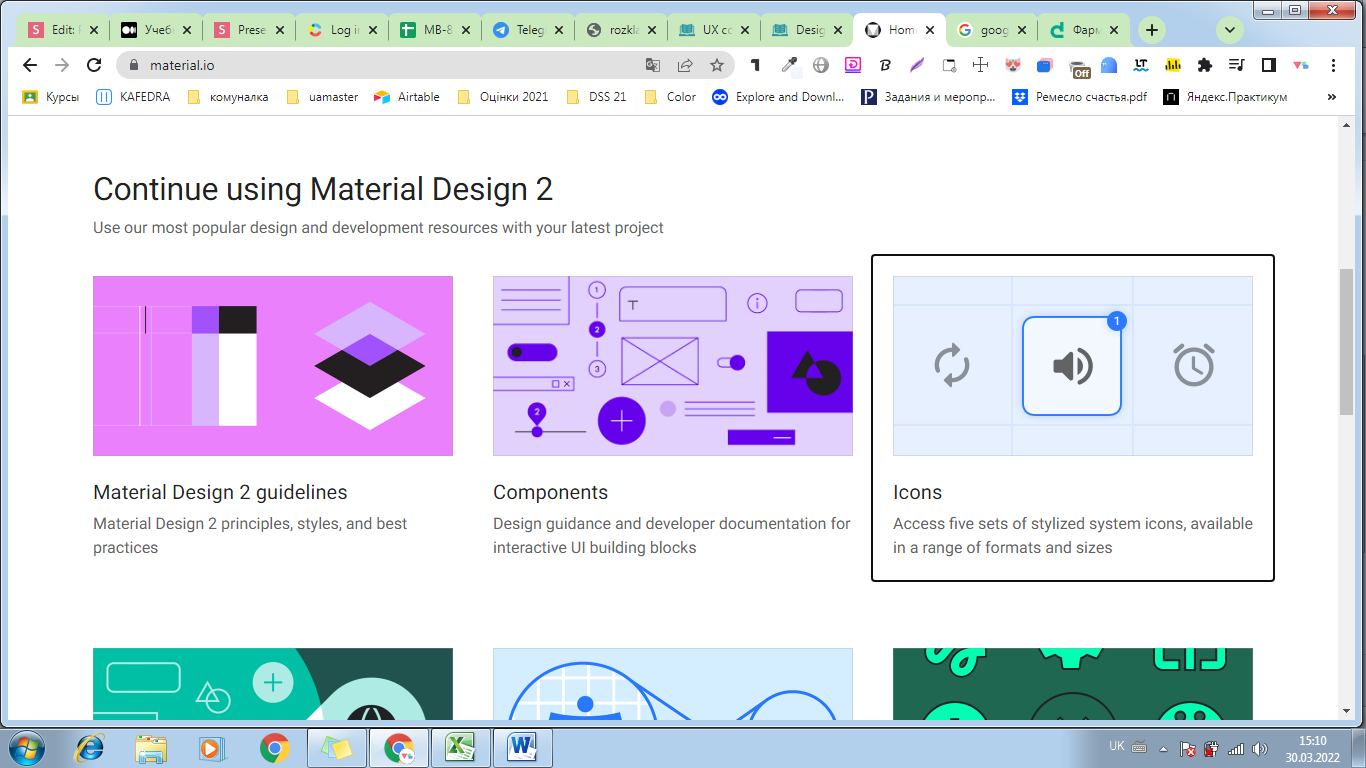Image resolution: width=1366 pixels, height=768 pixels.
Task: Click the share page icon in address bar
Action: click(685, 65)
